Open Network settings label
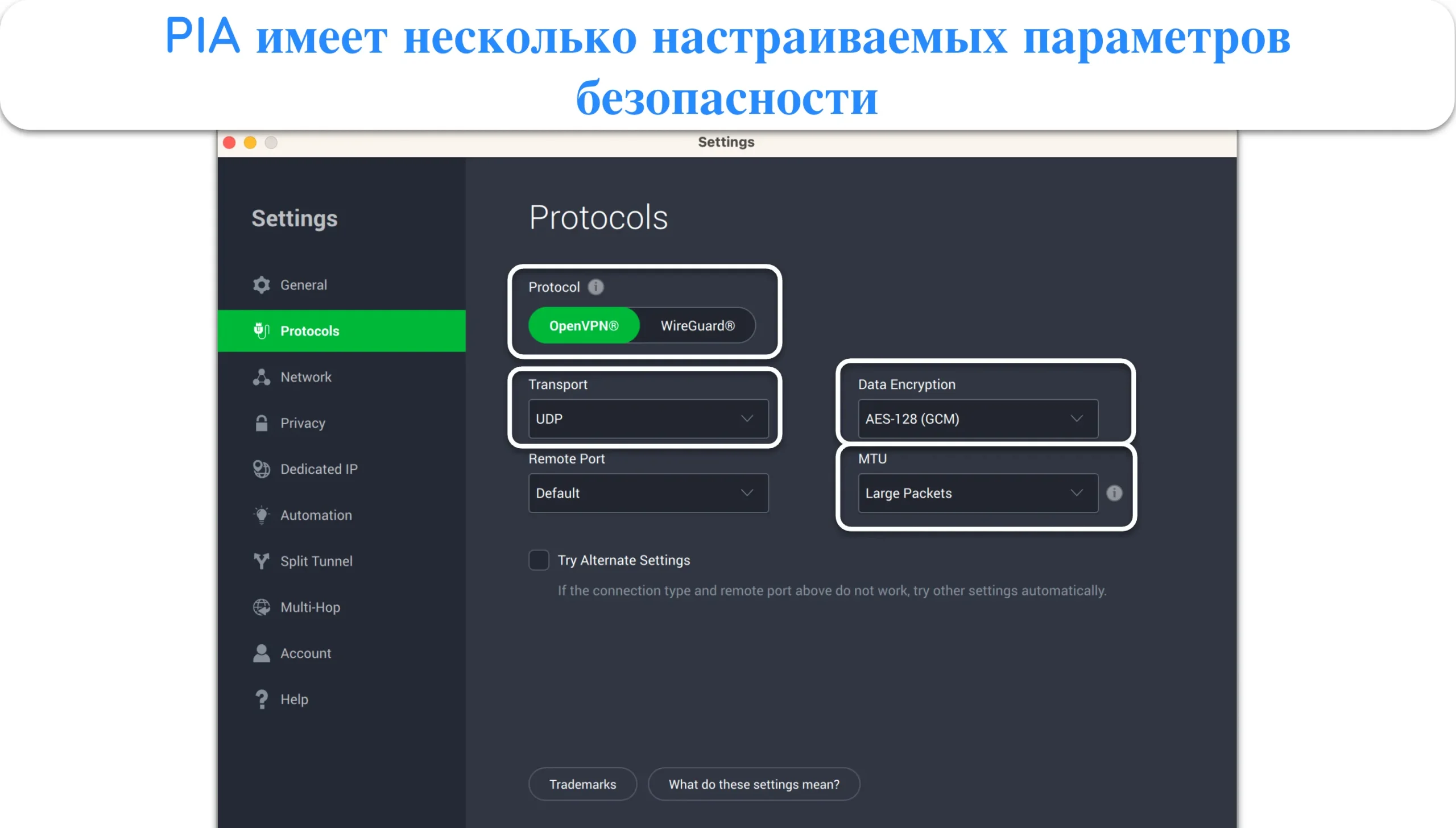This screenshot has width=1456, height=828. pyautogui.click(x=305, y=377)
